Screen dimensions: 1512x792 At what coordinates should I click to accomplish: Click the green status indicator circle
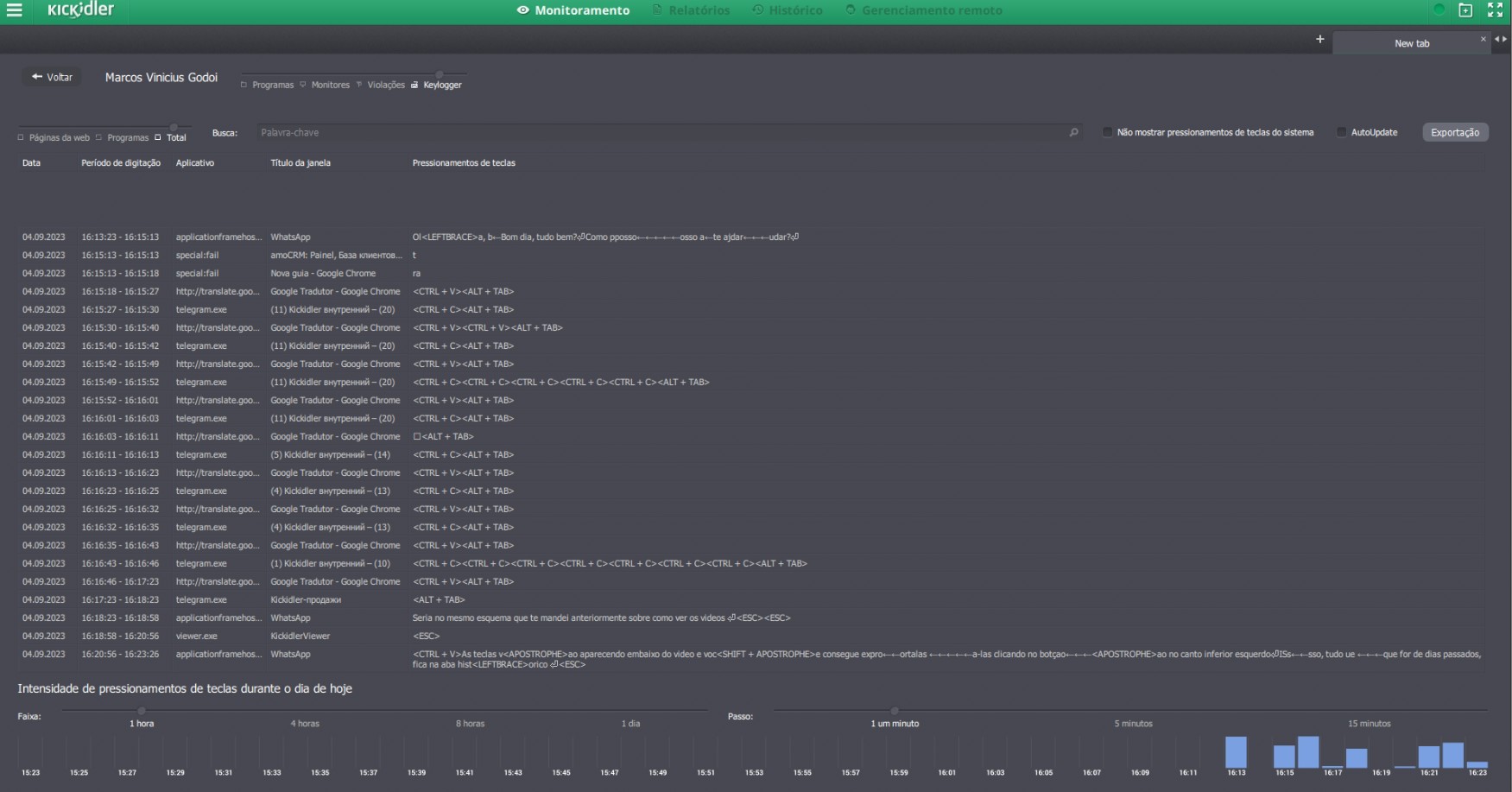tap(1439, 10)
